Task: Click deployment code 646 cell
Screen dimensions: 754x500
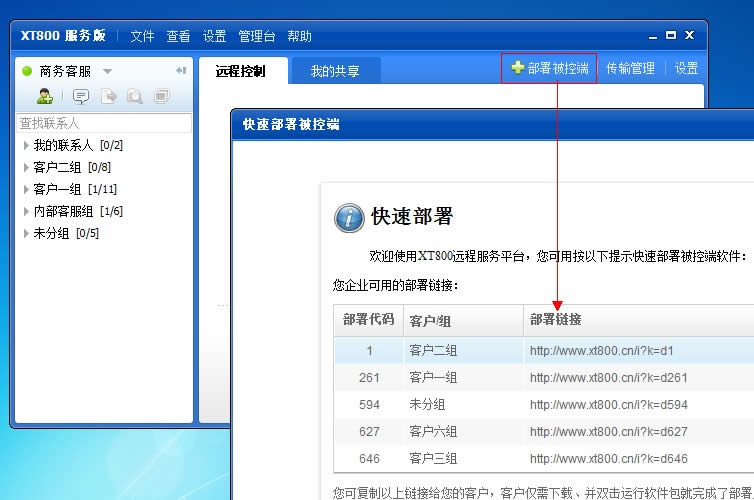Action: click(x=369, y=458)
